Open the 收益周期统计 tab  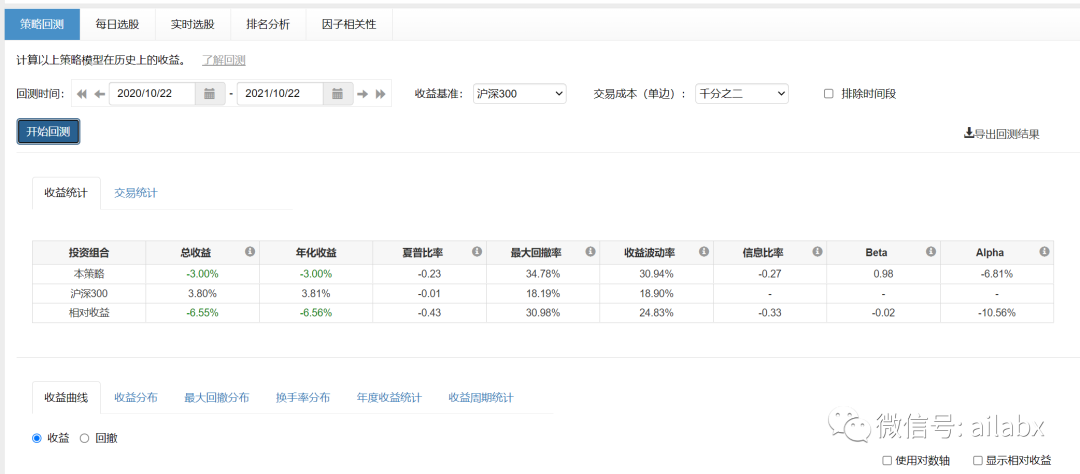[481, 398]
